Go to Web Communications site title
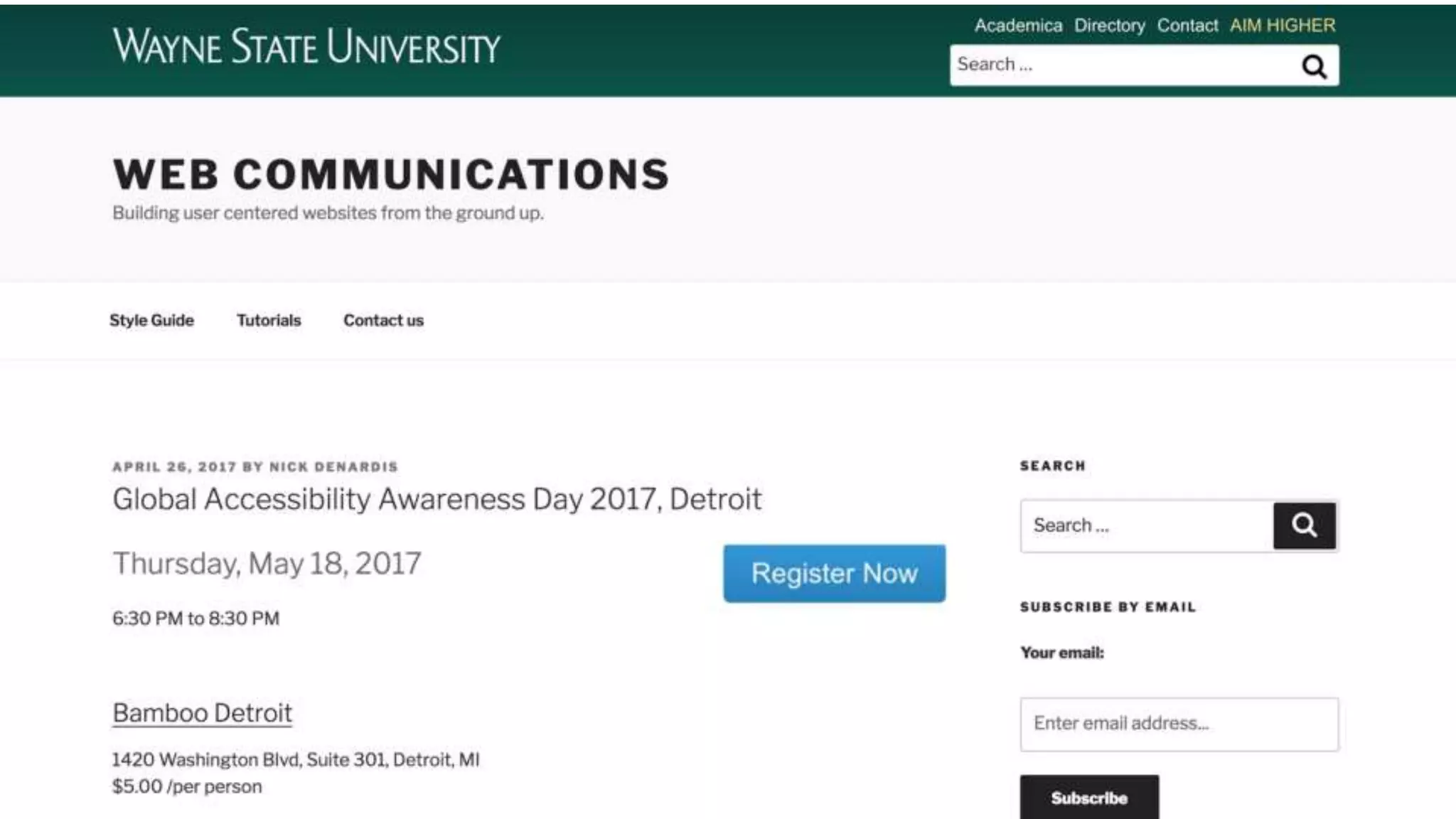 391,174
